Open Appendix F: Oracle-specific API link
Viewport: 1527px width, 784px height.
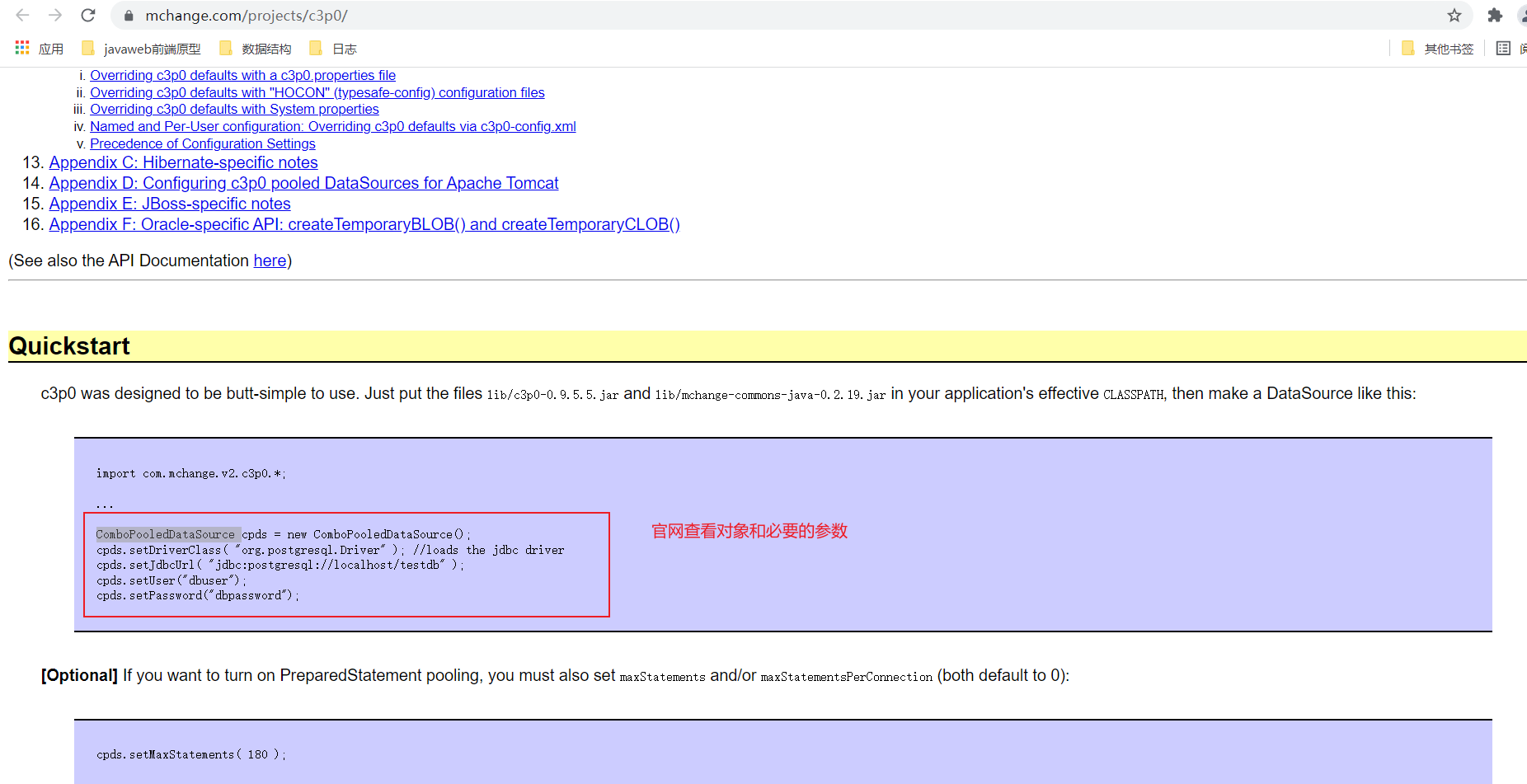[x=364, y=224]
